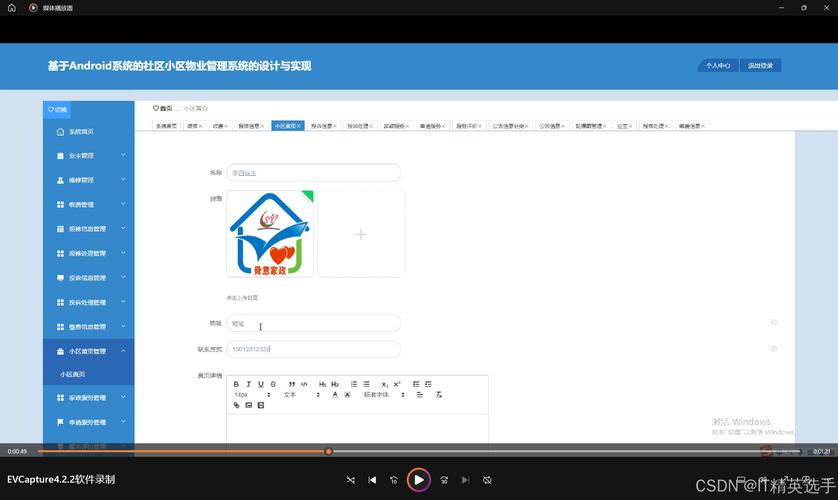The image size is (838, 500).
Task: Clear text formatting in the editor
Action: [439, 395]
